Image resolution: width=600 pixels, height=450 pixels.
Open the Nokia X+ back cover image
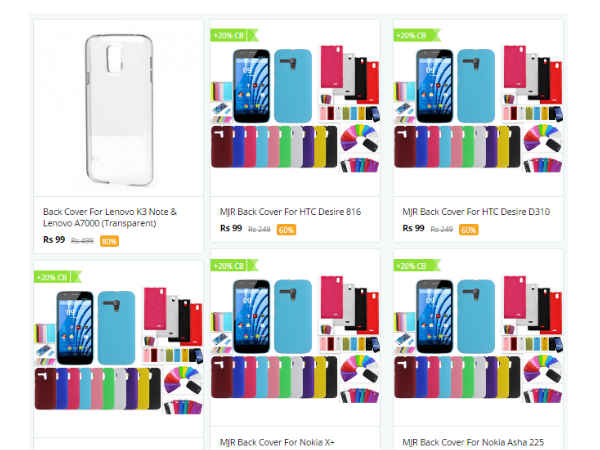295,340
